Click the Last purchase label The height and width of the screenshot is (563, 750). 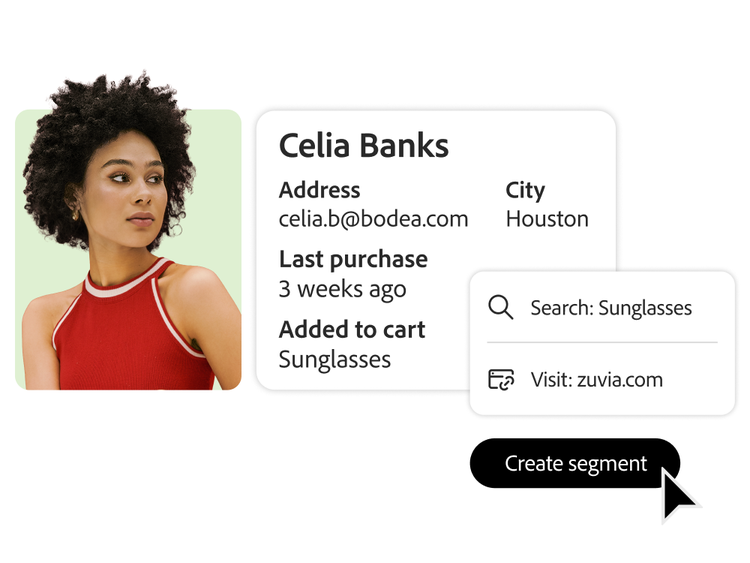353,259
